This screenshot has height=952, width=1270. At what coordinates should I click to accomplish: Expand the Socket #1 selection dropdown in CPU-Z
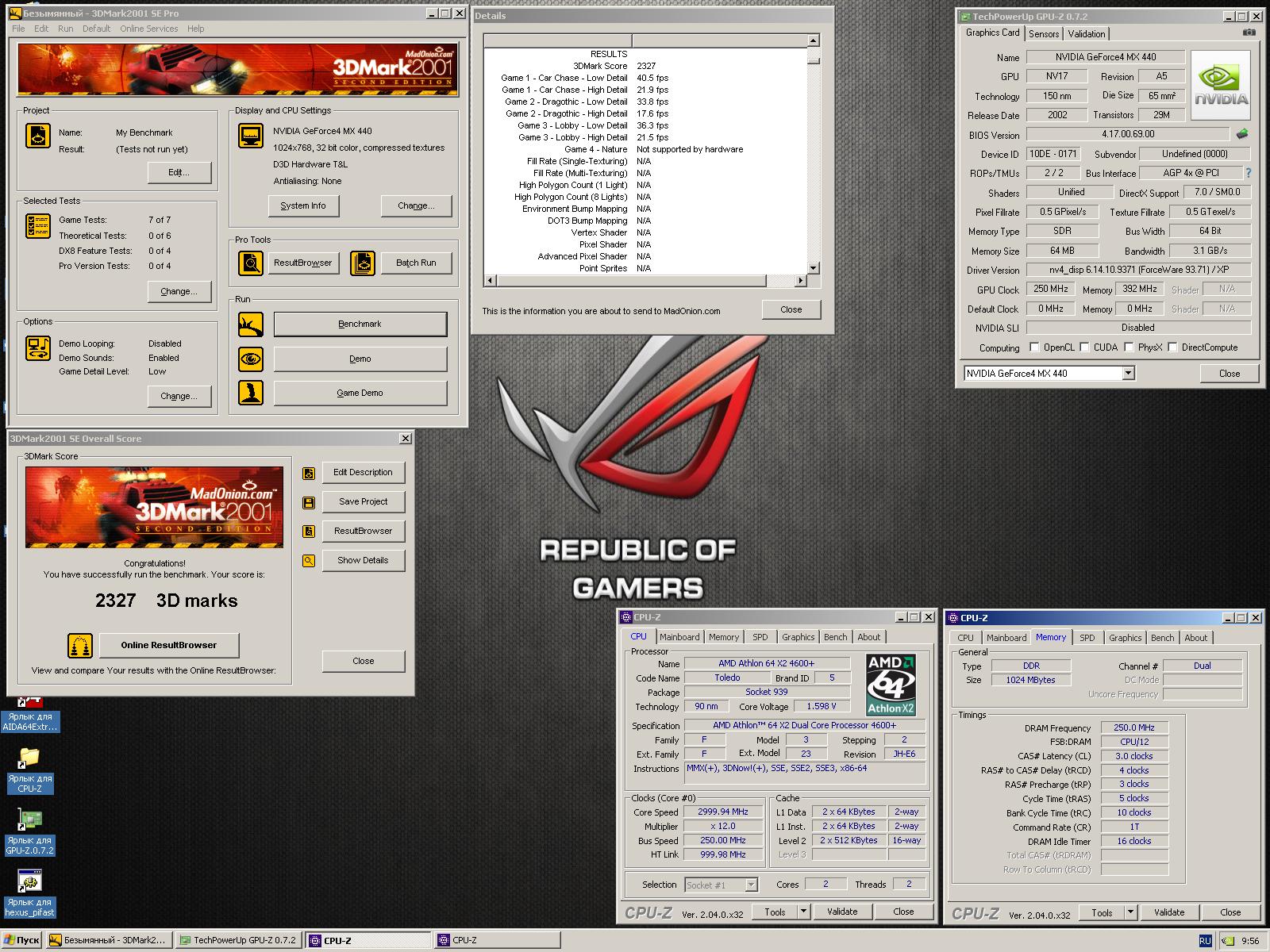click(x=751, y=885)
